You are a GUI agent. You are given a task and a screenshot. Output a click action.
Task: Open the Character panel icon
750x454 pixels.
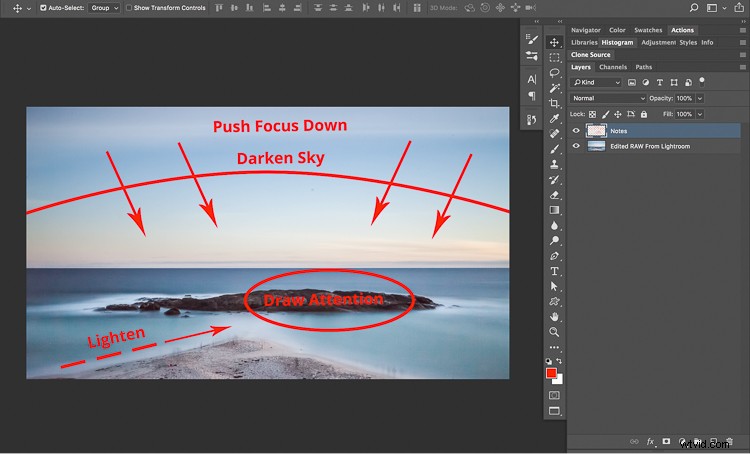[531, 79]
